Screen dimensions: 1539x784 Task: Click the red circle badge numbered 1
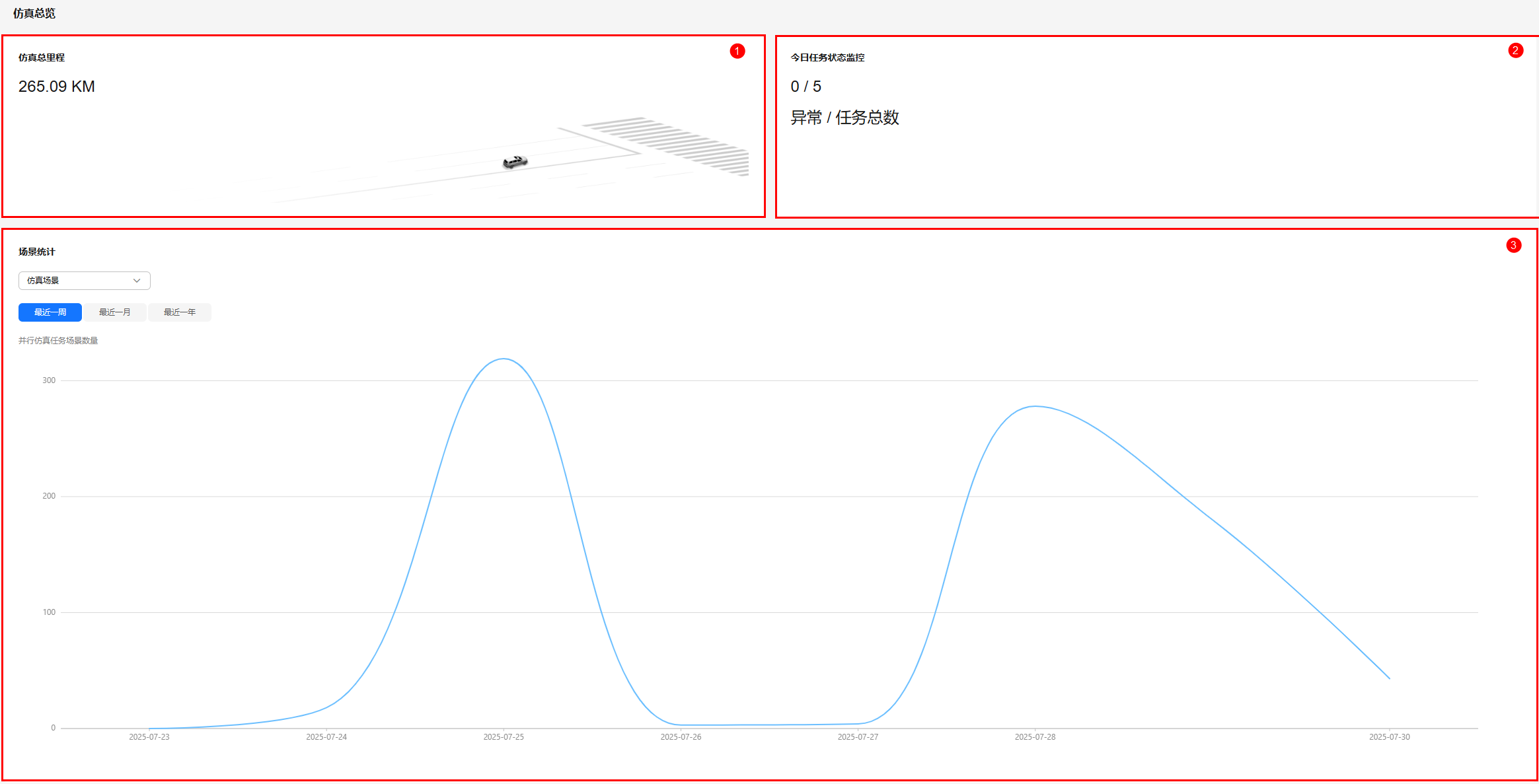point(737,52)
